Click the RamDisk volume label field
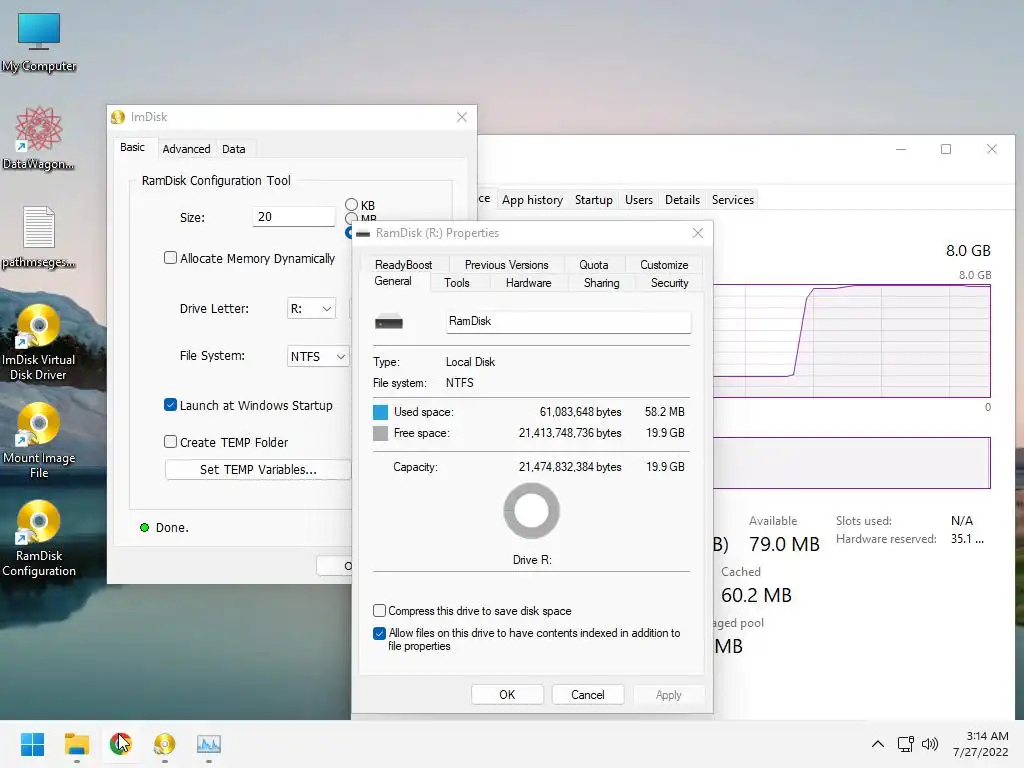1024x768 pixels. (568, 321)
